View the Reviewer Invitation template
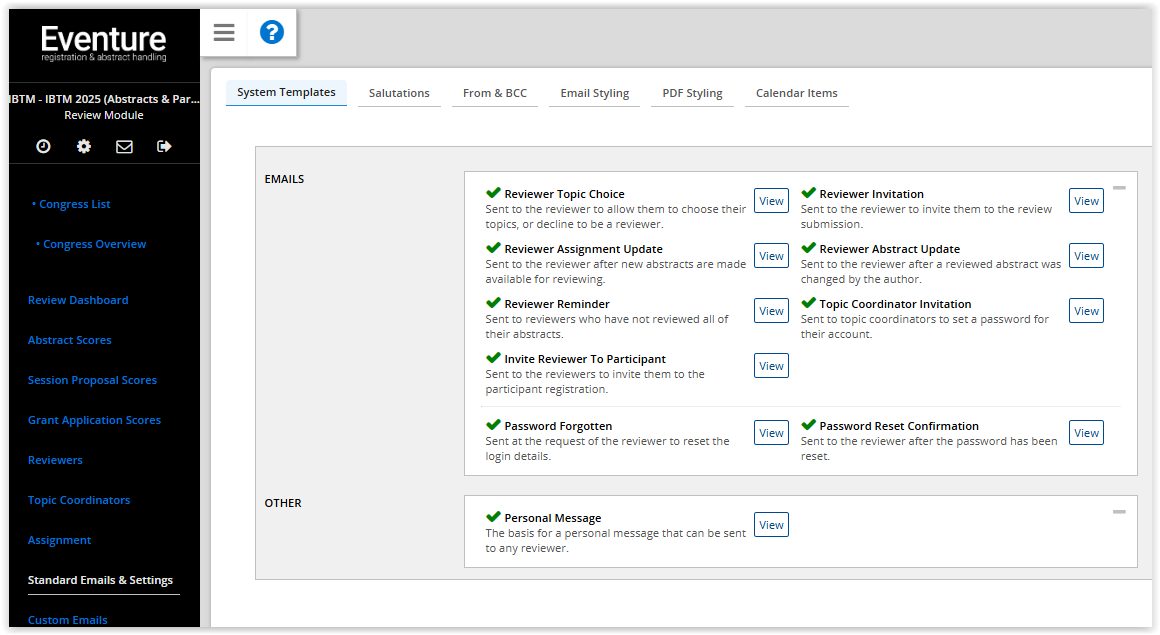Image resolution: width=1160 pixels, height=635 pixels. (x=1086, y=201)
